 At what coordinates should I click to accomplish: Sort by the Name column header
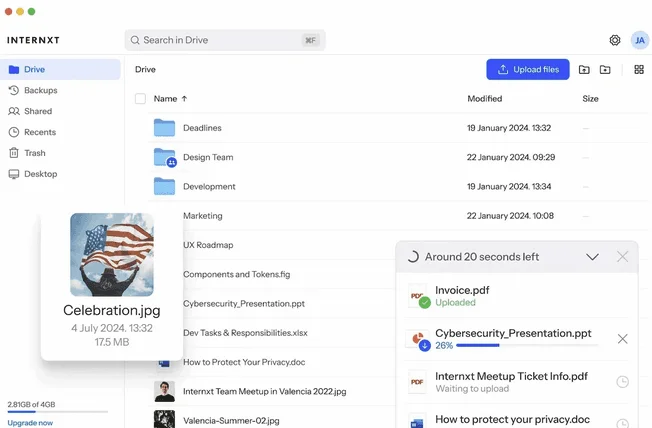coord(165,99)
